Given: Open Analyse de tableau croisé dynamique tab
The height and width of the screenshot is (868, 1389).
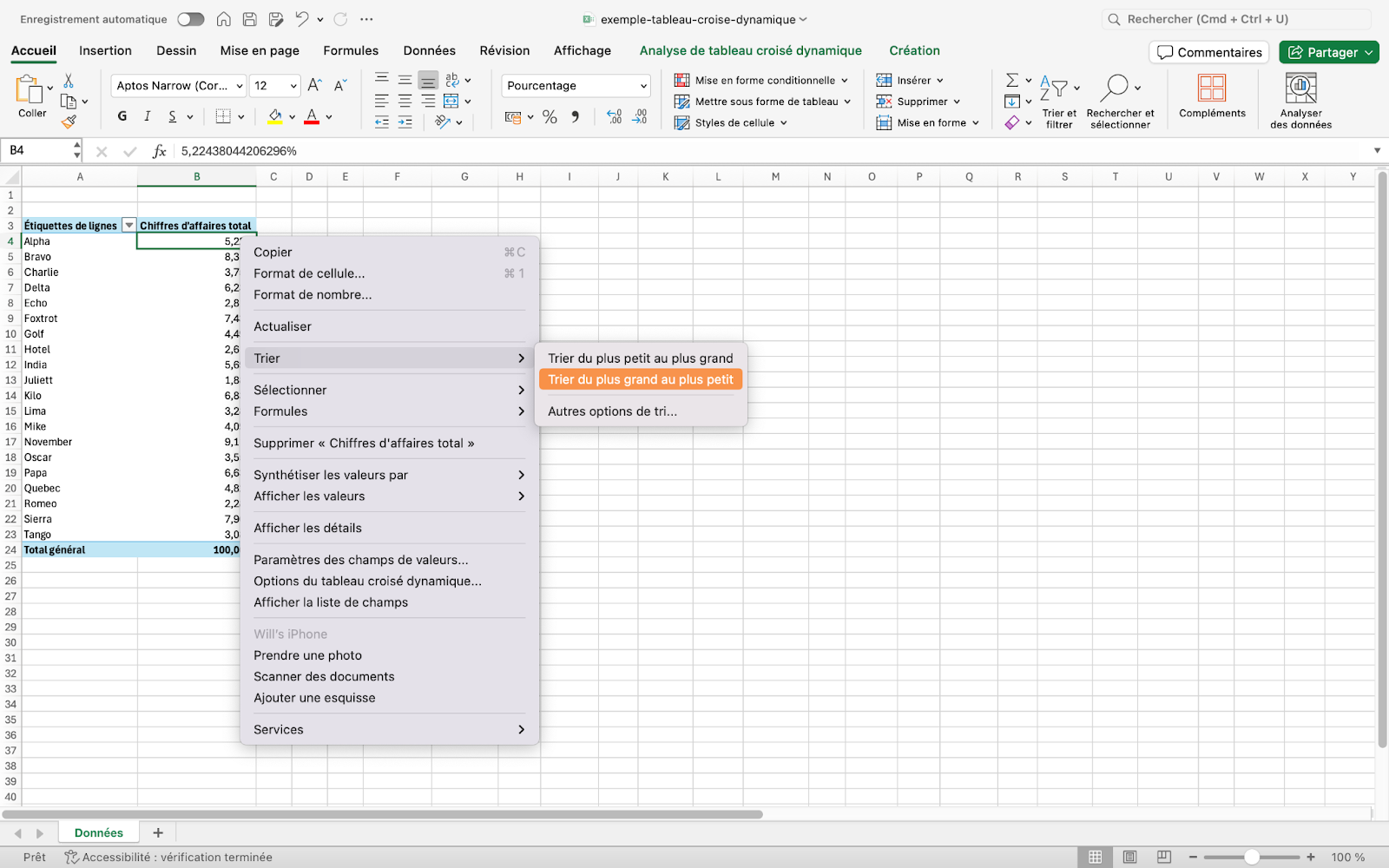Looking at the screenshot, I should point(751,50).
